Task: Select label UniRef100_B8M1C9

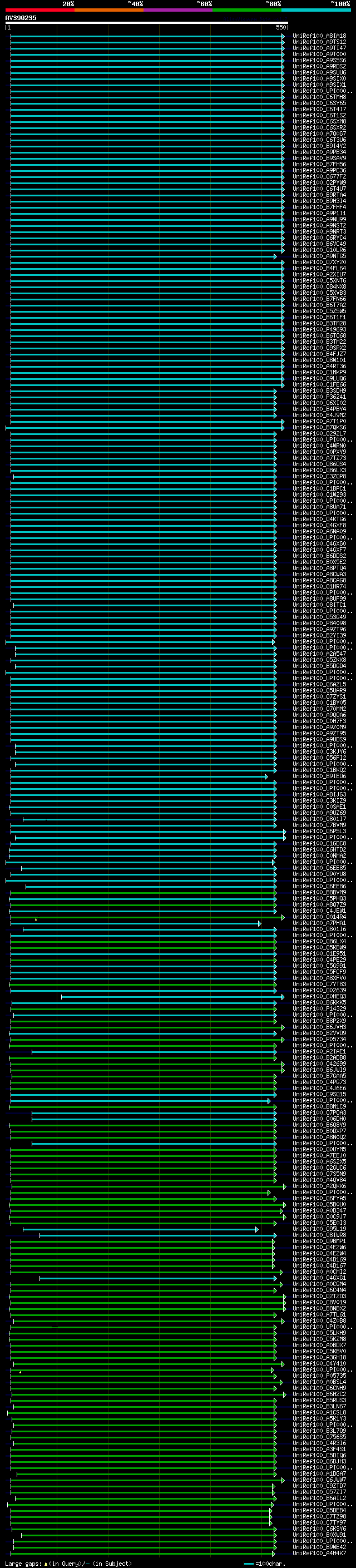Action: (x=319, y=1106)
